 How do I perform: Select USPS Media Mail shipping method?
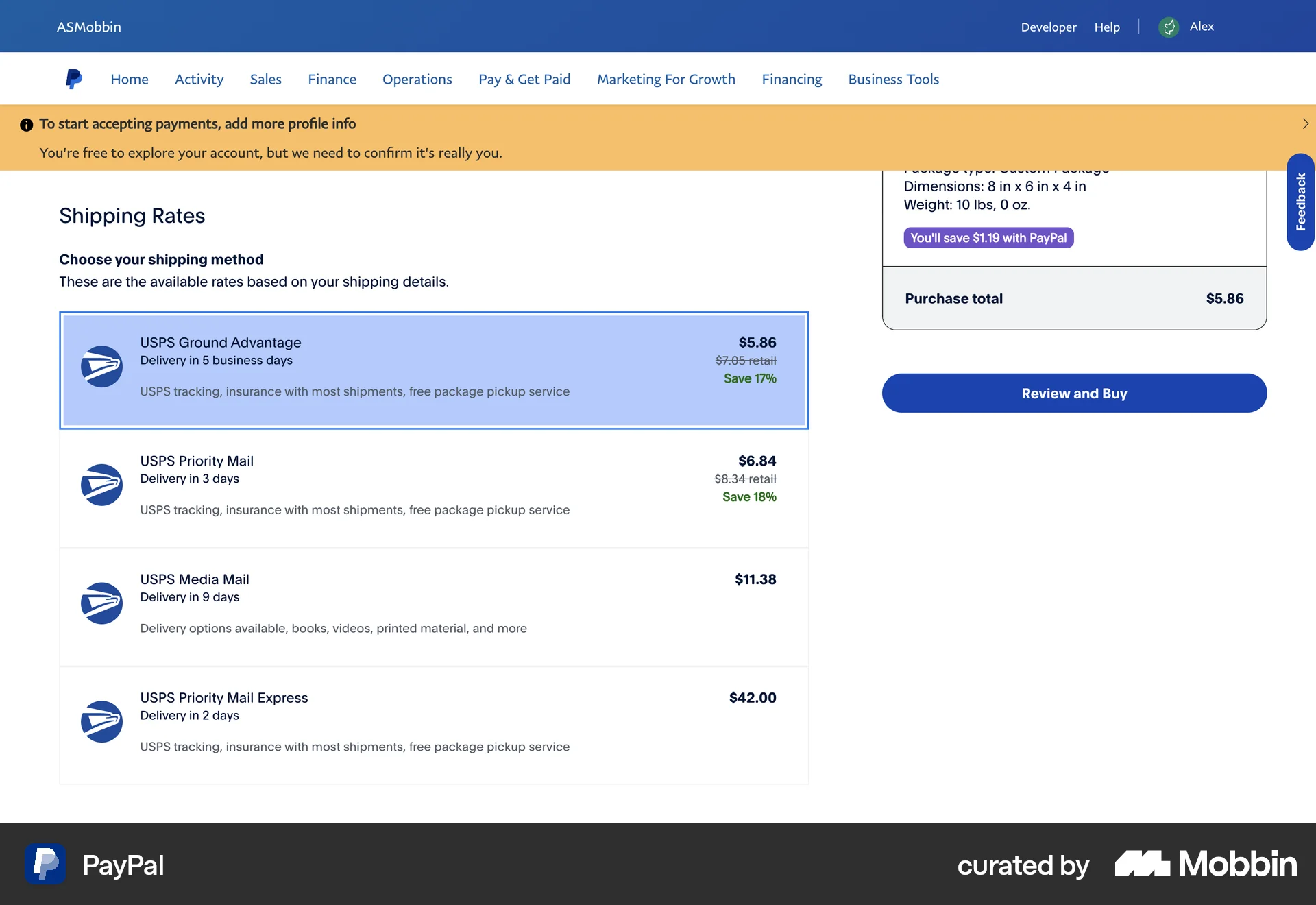tap(434, 607)
